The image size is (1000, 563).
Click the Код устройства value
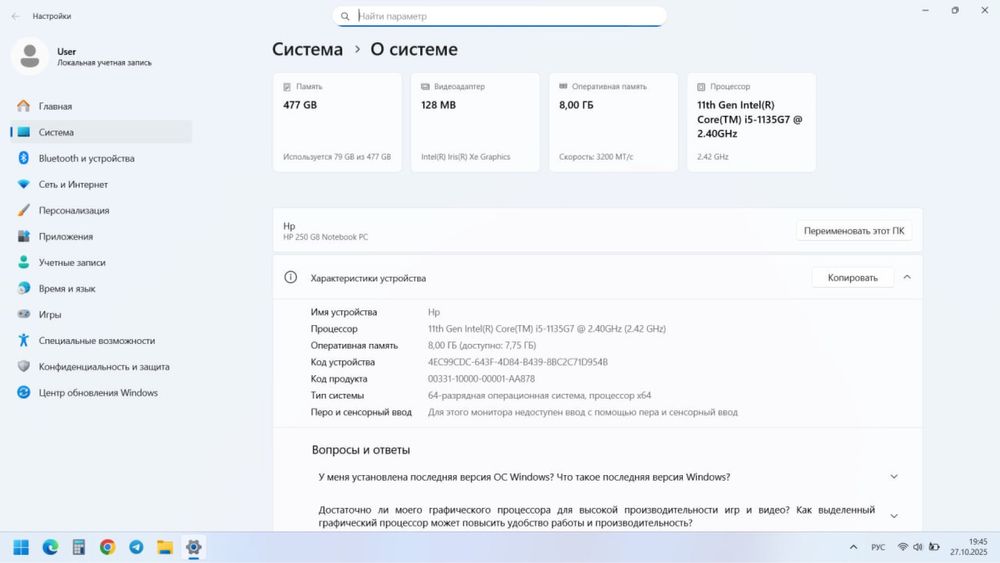518,362
